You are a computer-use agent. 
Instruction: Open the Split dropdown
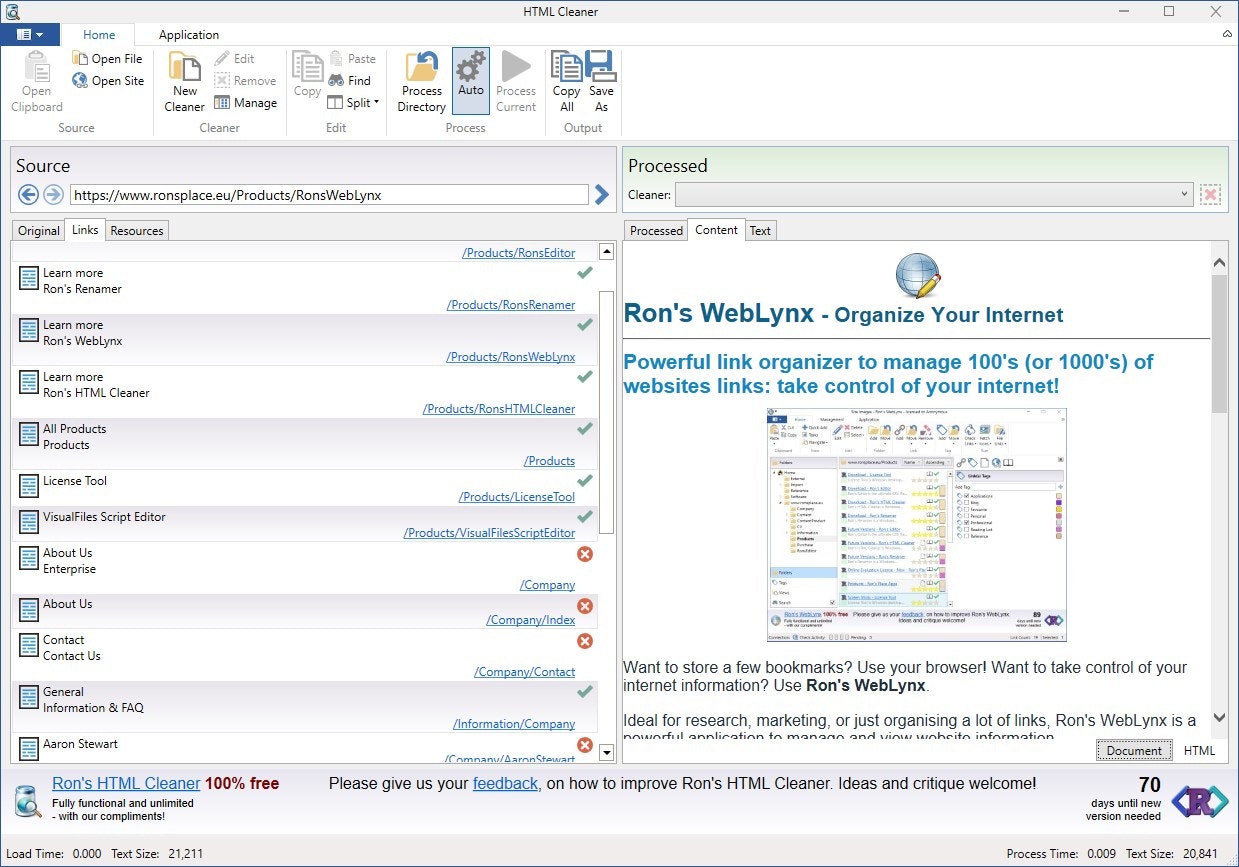click(x=354, y=103)
